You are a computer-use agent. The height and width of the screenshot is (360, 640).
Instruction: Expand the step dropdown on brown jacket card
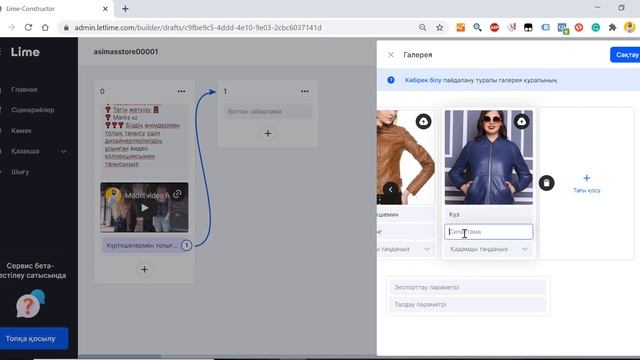(406, 249)
